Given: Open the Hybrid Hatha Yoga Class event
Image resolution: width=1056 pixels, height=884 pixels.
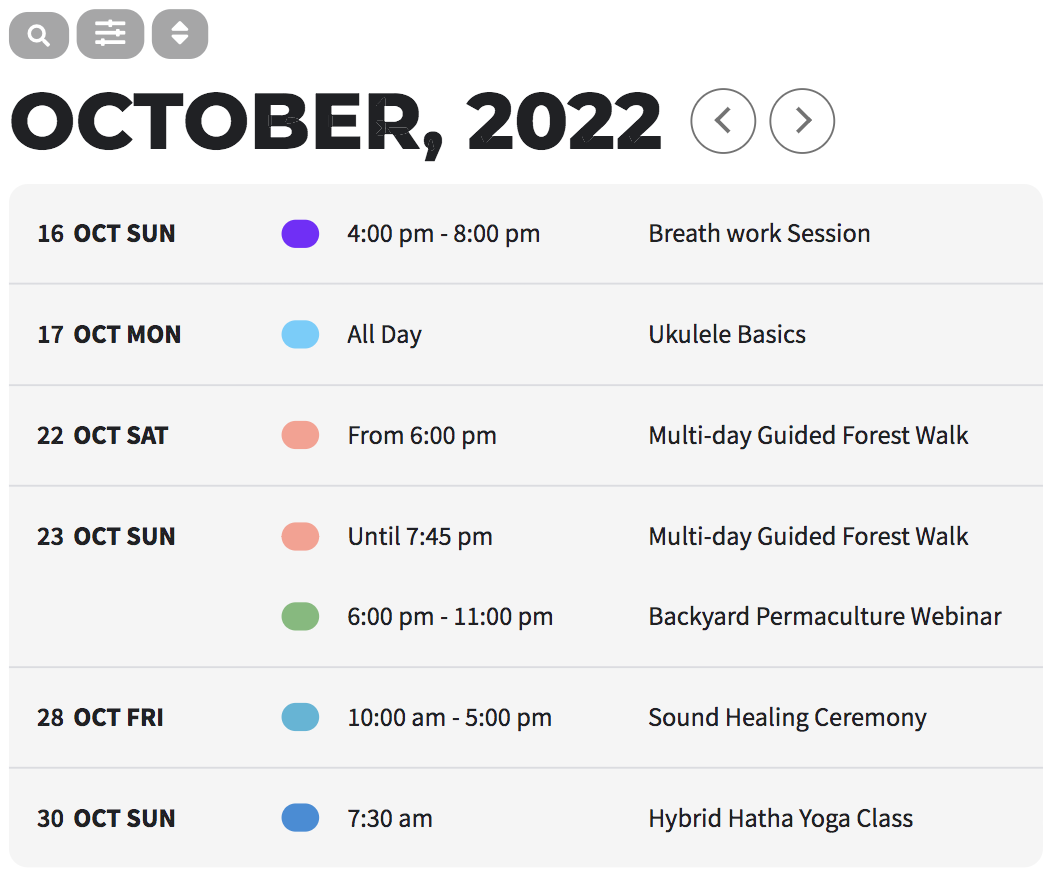Looking at the screenshot, I should 780,818.
